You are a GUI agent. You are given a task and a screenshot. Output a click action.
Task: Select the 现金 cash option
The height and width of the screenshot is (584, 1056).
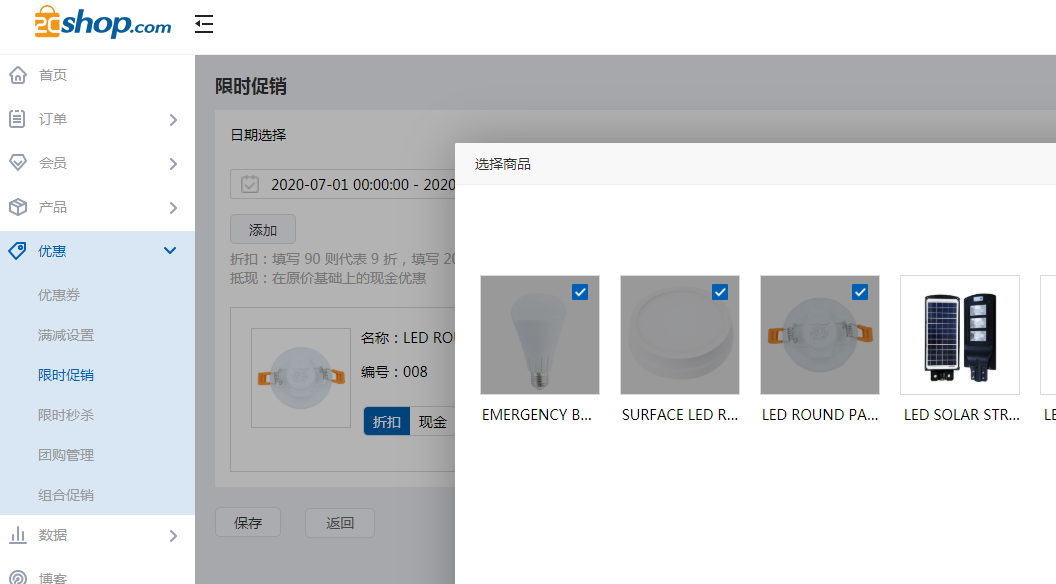pyautogui.click(x=432, y=422)
